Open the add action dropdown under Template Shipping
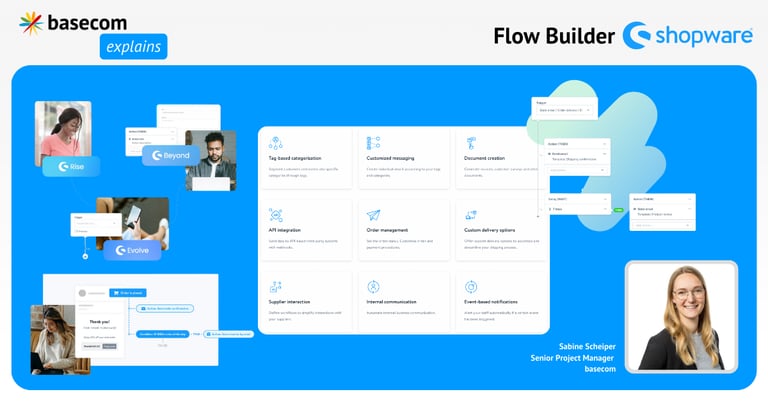The height and width of the screenshot is (401, 768). (577, 170)
